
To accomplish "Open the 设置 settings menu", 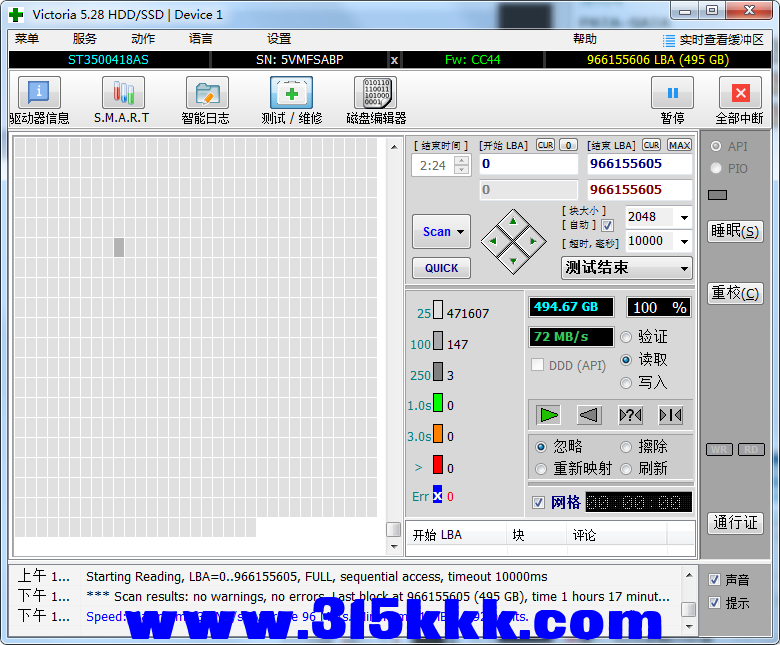I will (x=279, y=39).
